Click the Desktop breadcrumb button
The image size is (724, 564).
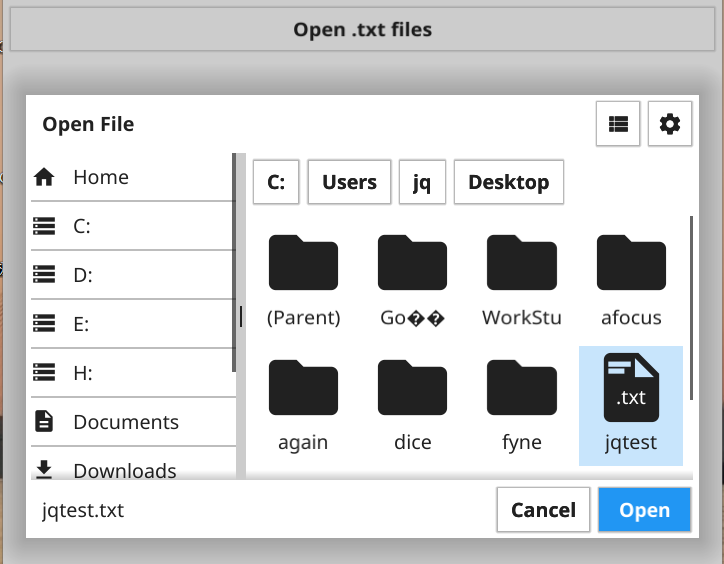pyautogui.click(x=508, y=182)
